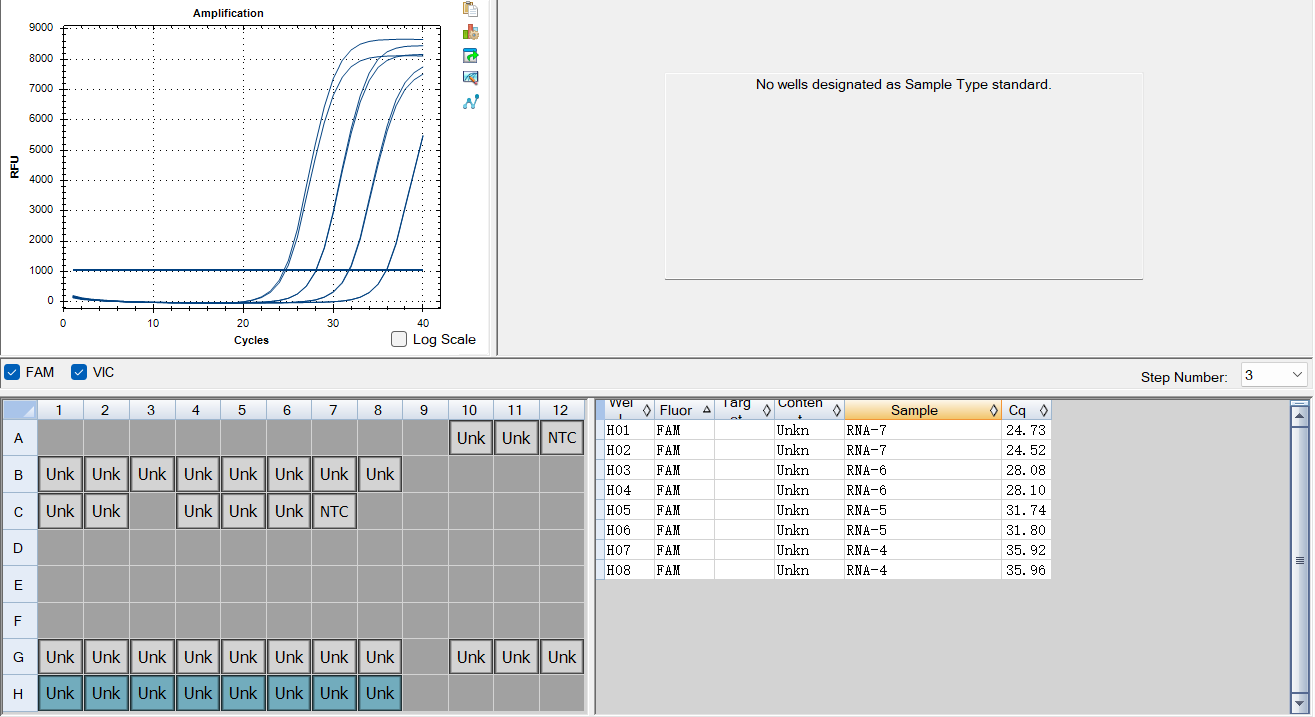Sort by the Fluor column header
Image resolution: width=1315 pixels, height=717 pixels.
(x=684, y=410)
